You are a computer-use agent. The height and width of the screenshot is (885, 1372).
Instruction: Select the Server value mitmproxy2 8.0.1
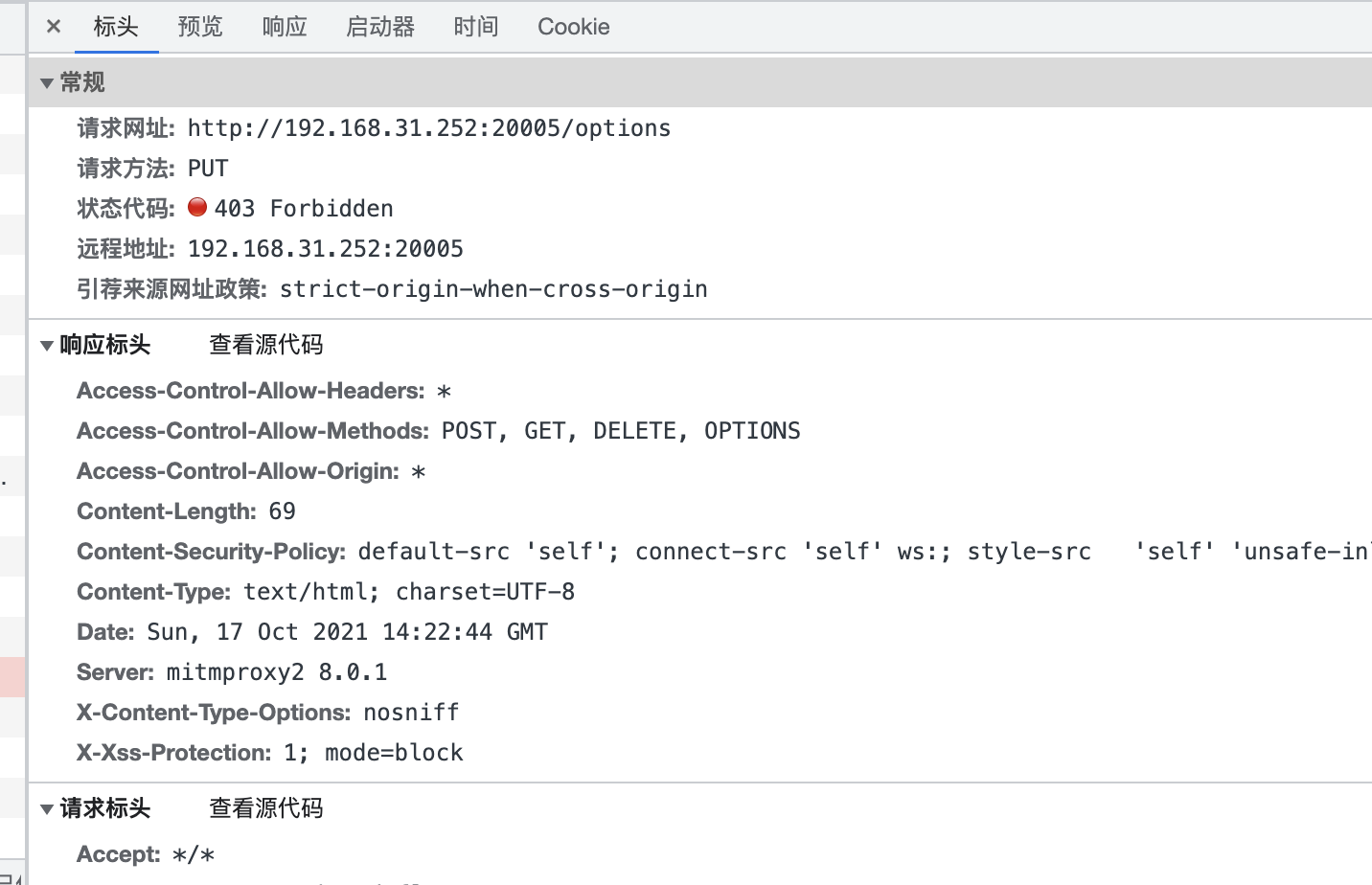tap(277, 672)
